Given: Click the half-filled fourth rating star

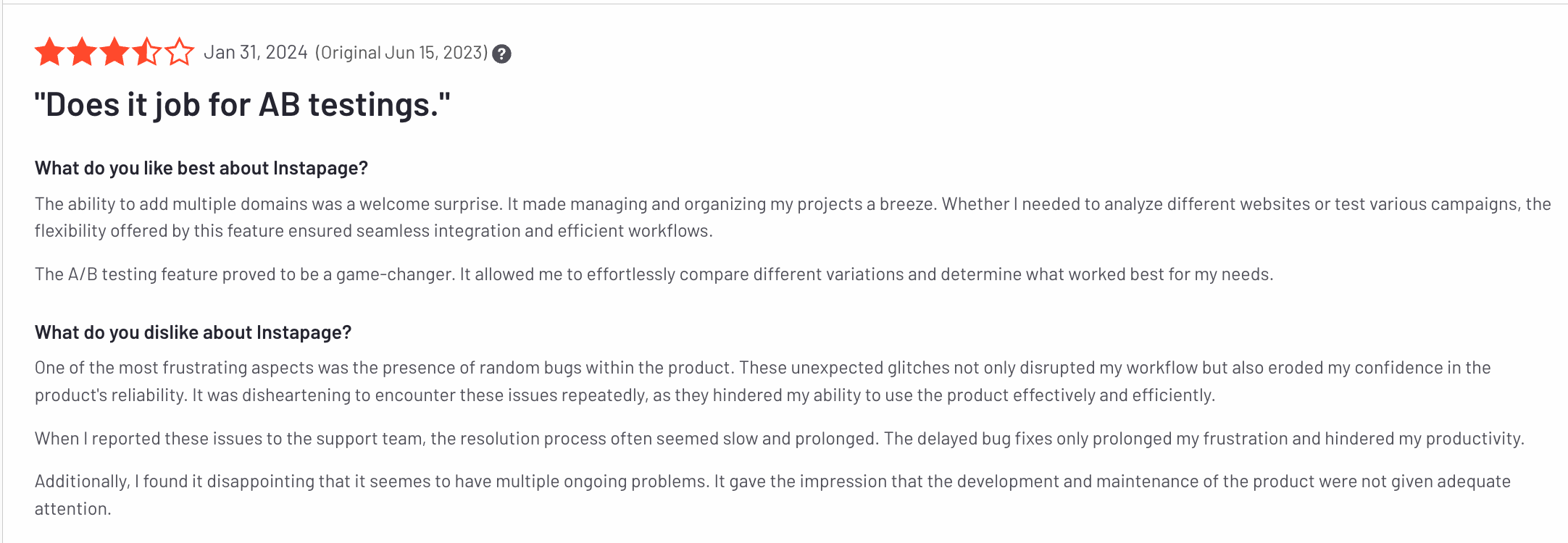Looking at the screenshot, I should 147,53.
